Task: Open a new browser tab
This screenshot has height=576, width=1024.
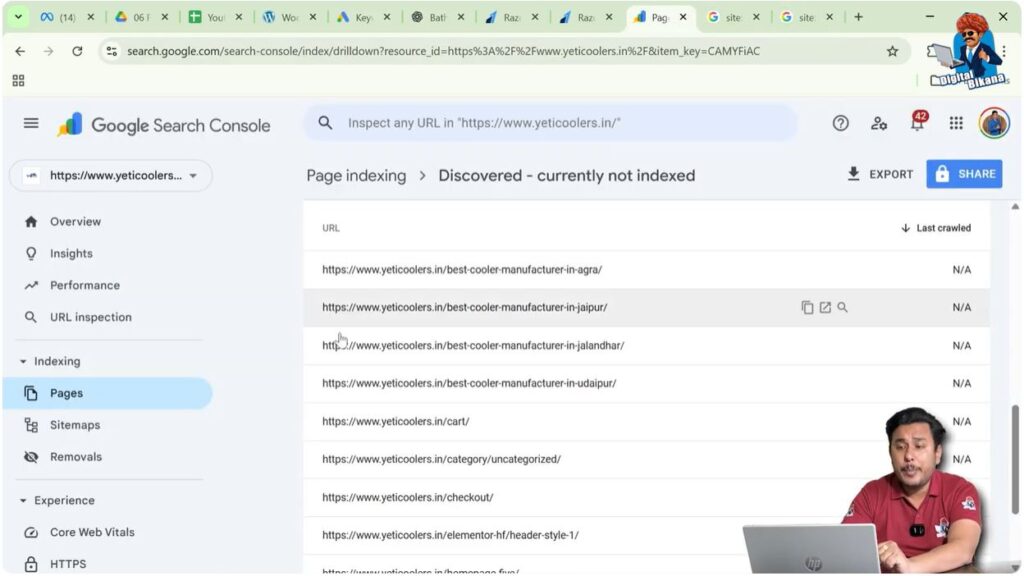Action: click(x=858, y=17)
